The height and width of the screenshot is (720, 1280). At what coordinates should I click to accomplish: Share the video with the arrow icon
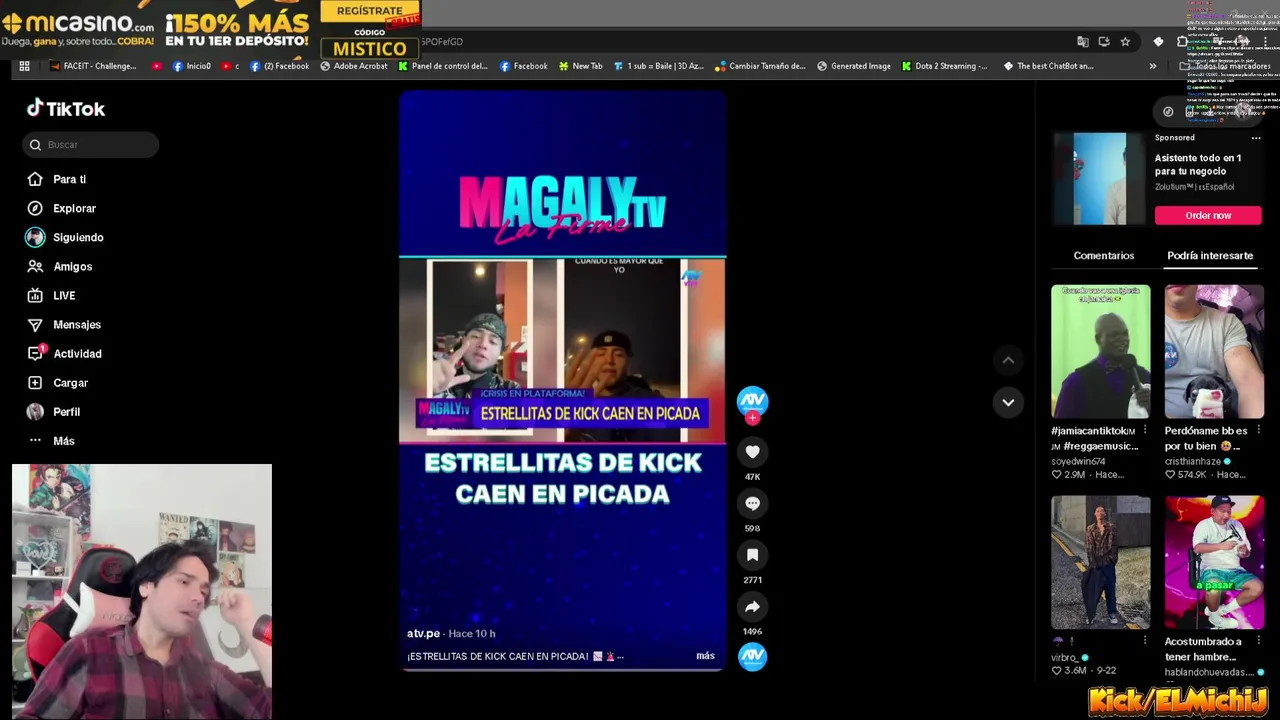(752, 607)
